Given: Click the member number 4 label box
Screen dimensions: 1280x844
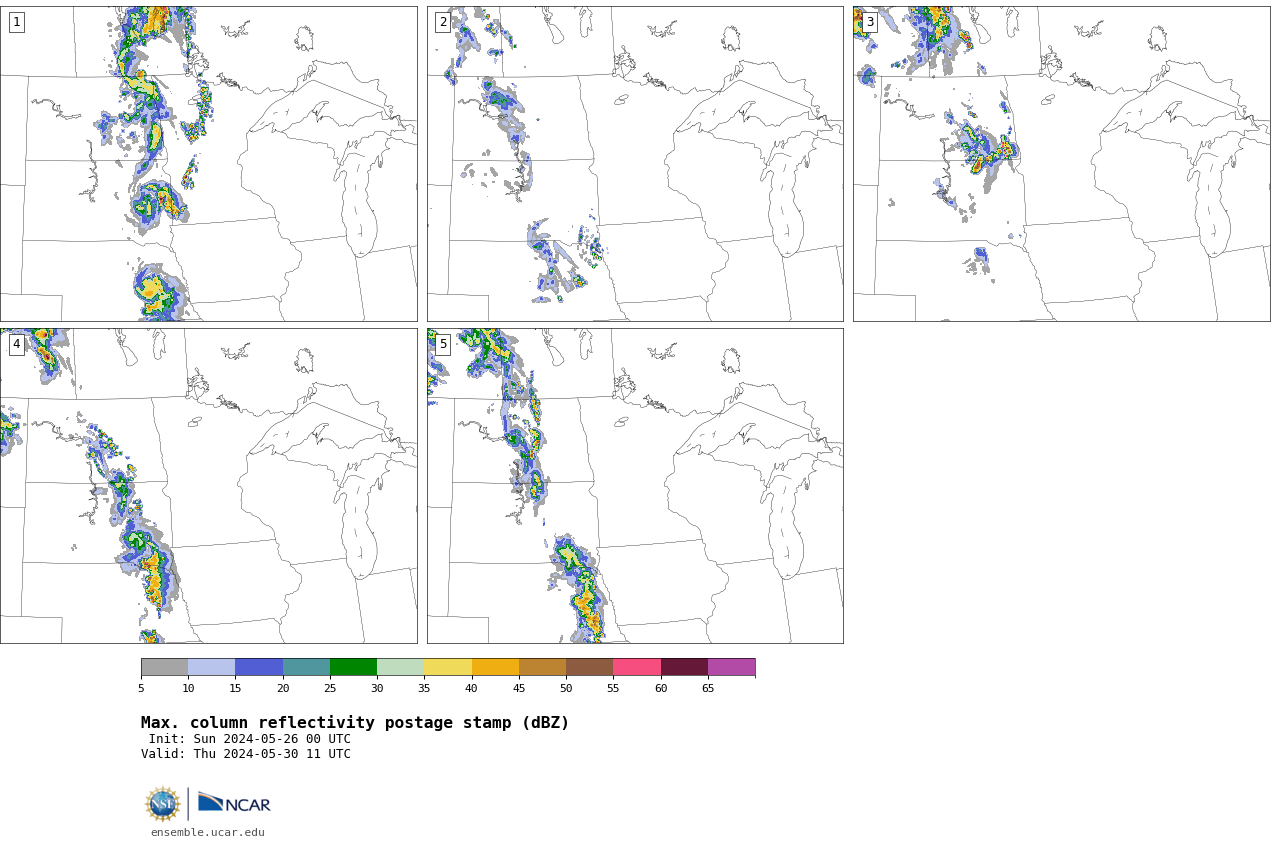Looking at the screenshot, I should (x=16, y=344).
